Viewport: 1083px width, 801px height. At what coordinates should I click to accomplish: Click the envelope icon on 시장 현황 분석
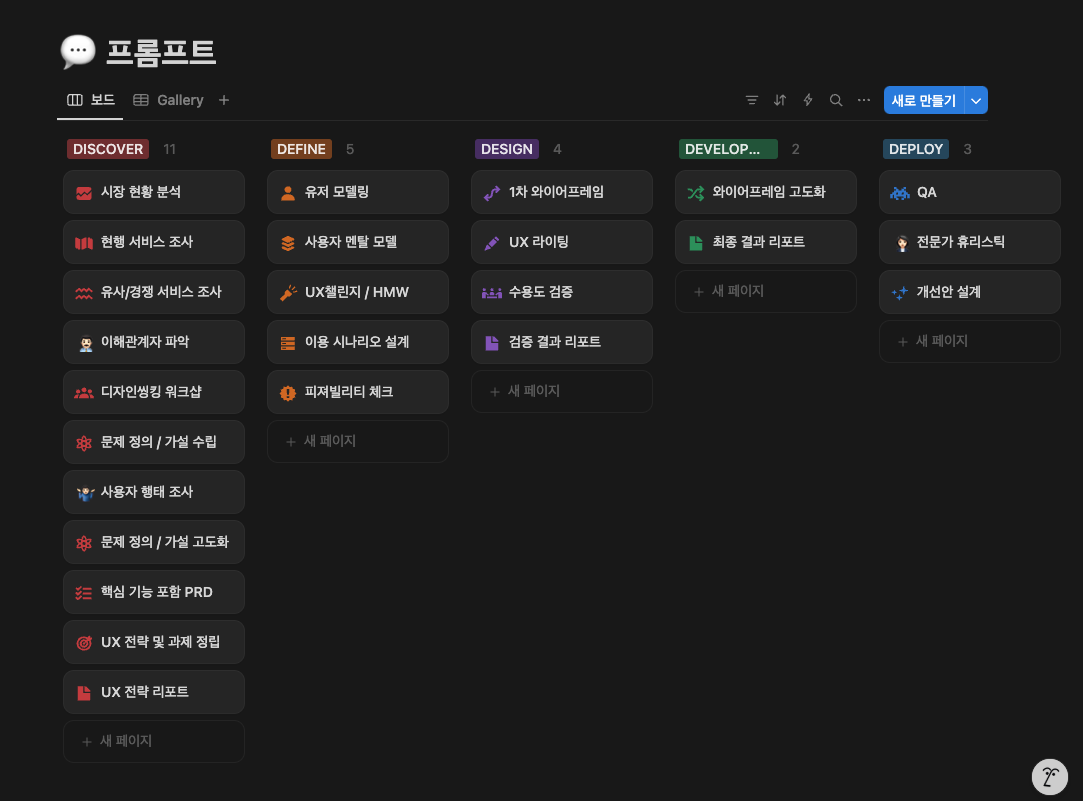[84, 191]
